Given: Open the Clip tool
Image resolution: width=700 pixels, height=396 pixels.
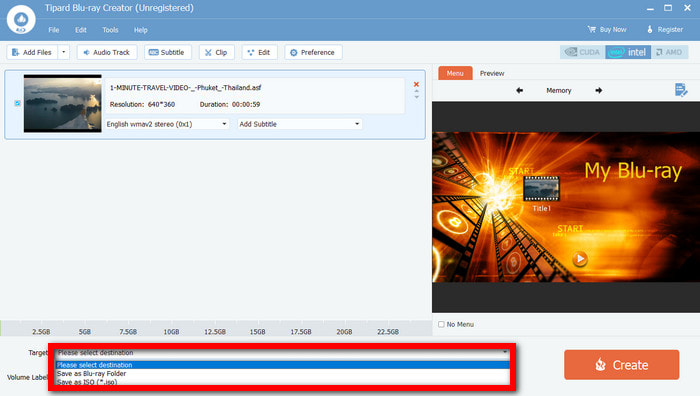Looking at the screenshot, I should pyautogui.click(x=216, y=52).
